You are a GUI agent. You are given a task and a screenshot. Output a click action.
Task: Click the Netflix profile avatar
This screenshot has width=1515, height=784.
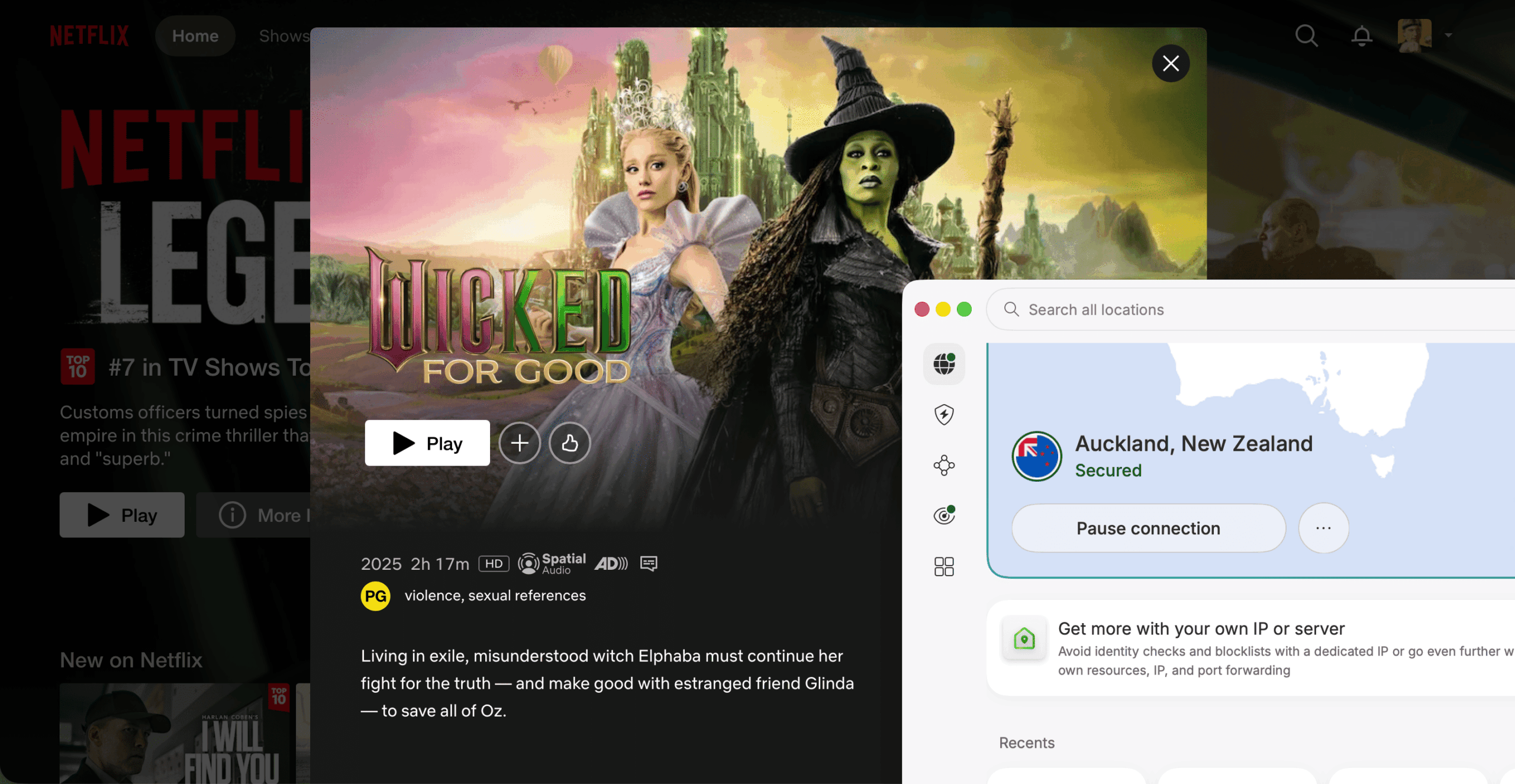(x=1414, y=35)
